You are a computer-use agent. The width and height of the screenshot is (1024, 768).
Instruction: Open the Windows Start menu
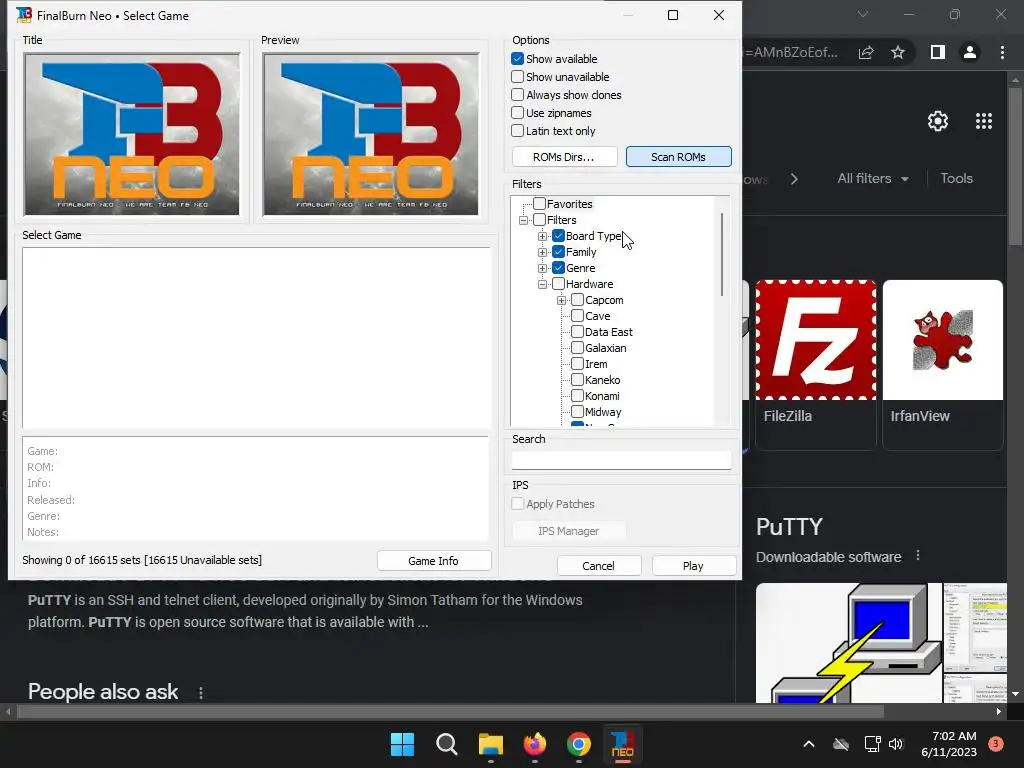click(x=402, y=744)
